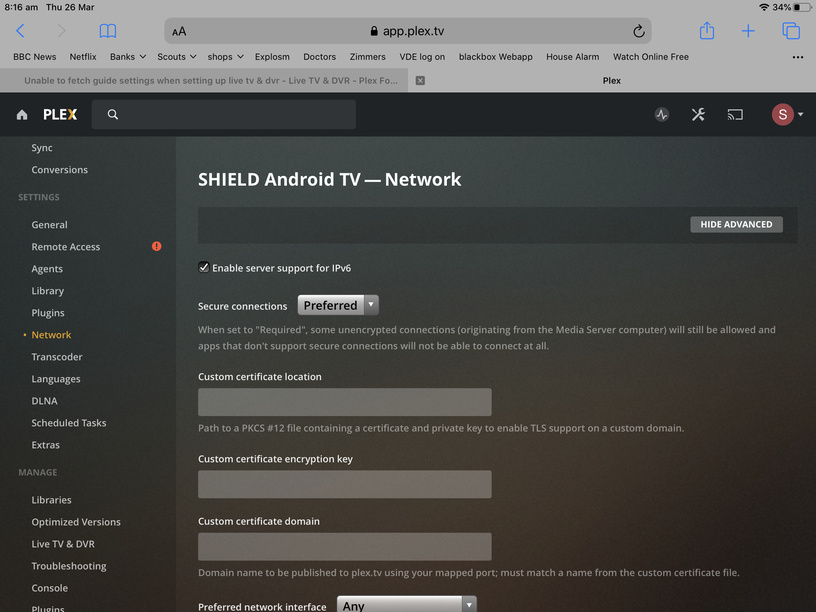The width and height of the screenshot is (816, 612).
Task: Open Conversions in sidebar
Action: [x=59, y=170]
